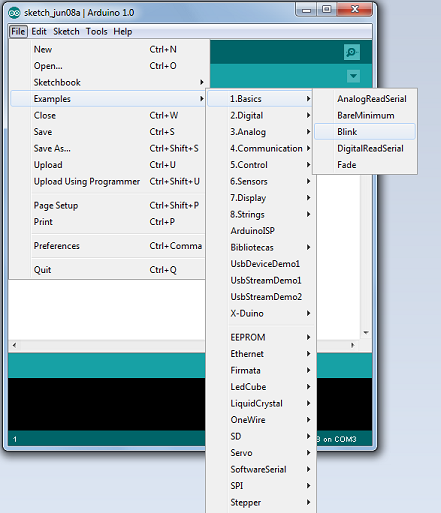Expand 8.Strings examples submenu
The height and width of the screenshot is (513, 441).
click(x=260, y=214)
